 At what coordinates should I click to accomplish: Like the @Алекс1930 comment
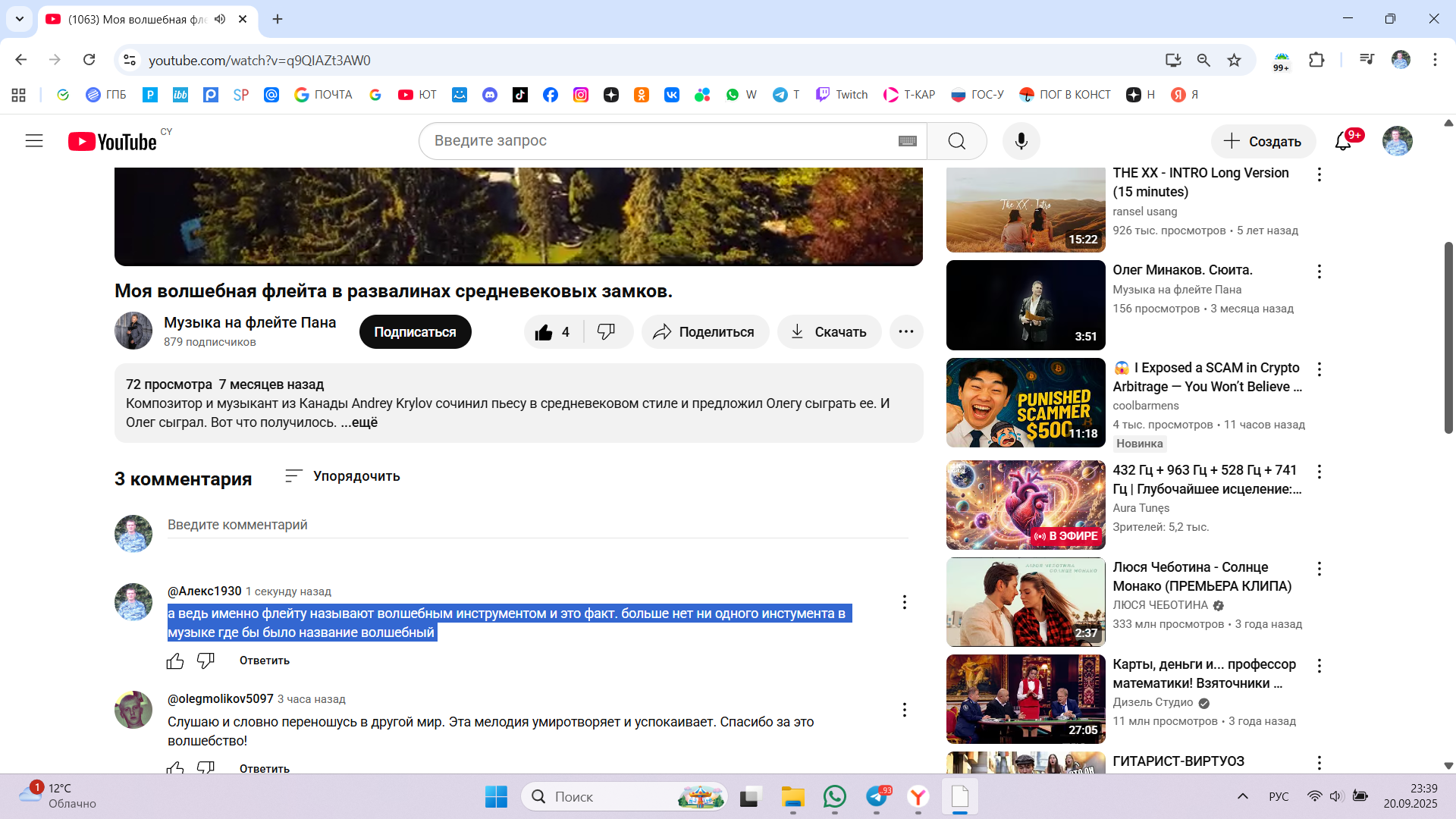click(175, 661)
